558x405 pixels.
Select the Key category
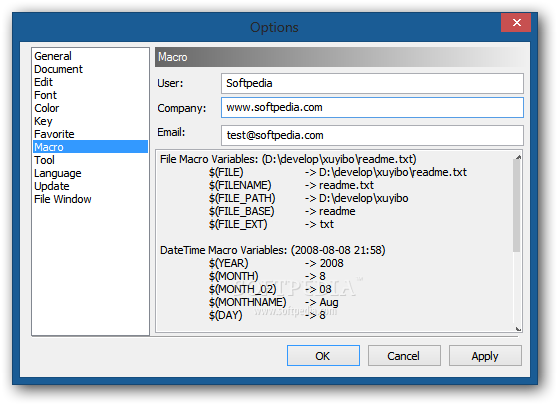pos(43,121)
